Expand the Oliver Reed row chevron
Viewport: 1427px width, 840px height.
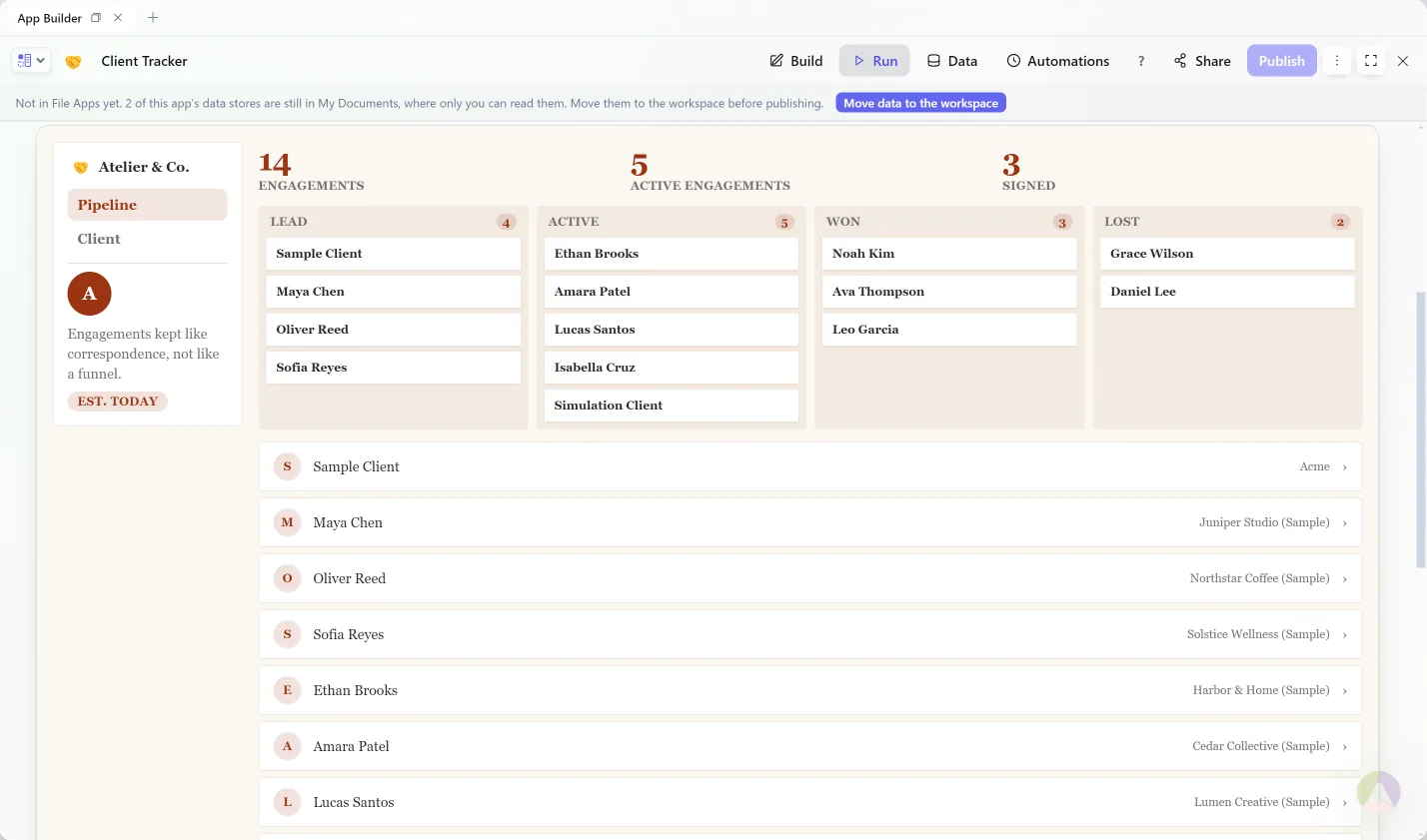[1345, 579]
